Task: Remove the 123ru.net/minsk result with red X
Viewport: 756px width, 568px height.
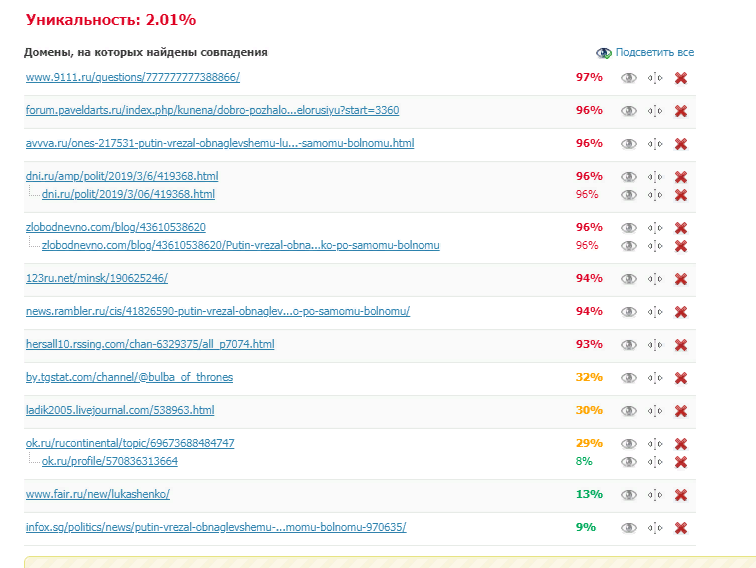Action: 681,279
